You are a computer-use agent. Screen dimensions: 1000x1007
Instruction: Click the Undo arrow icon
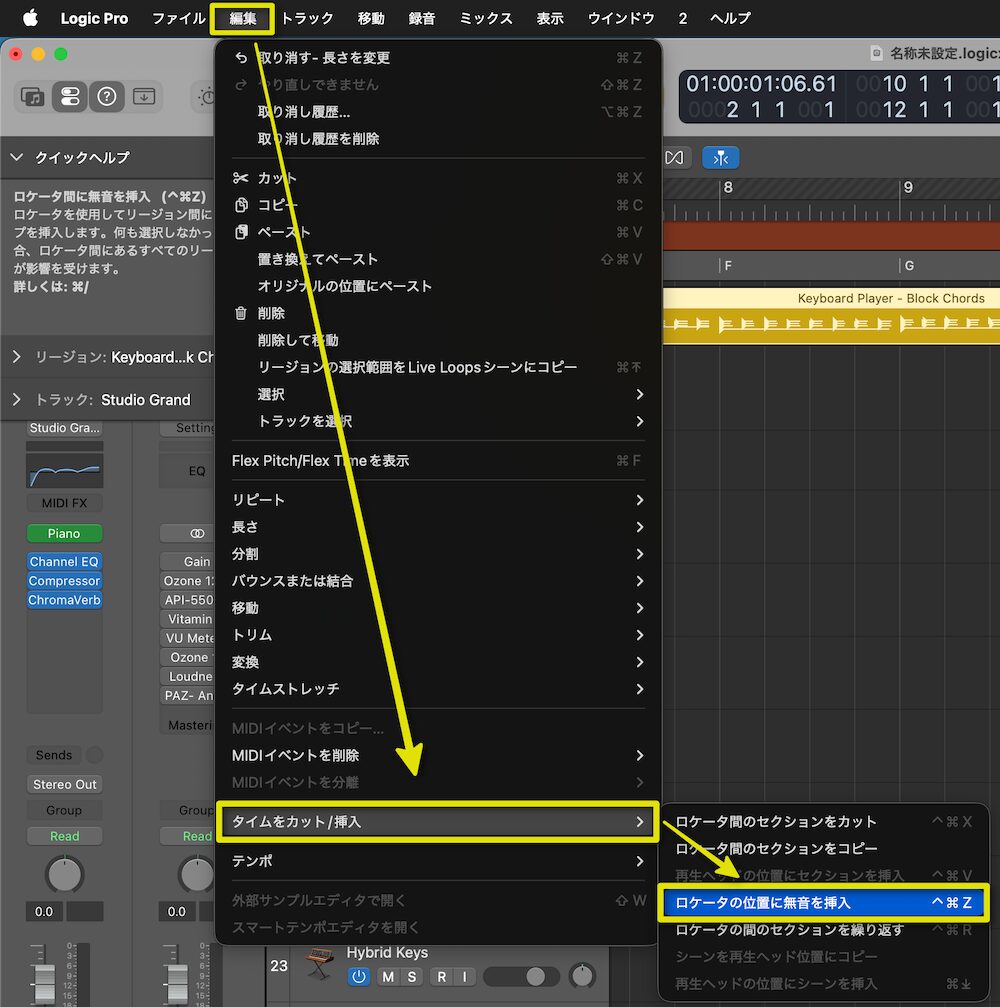point(241,58)
